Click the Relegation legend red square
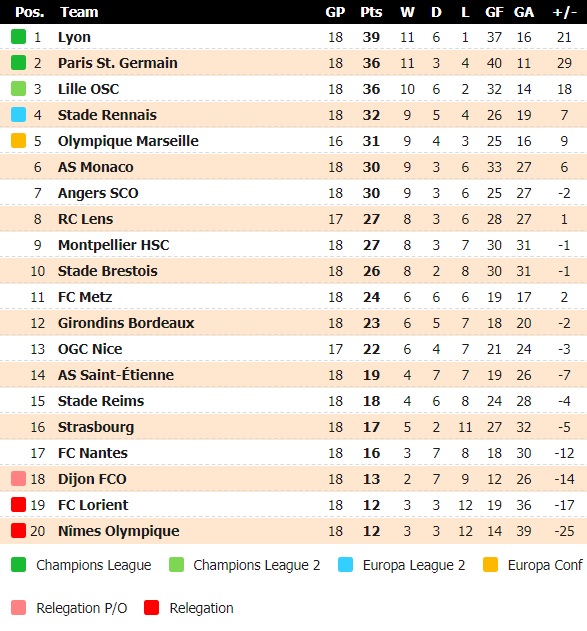The image size is (587, 631). click(x=152, y=608)
